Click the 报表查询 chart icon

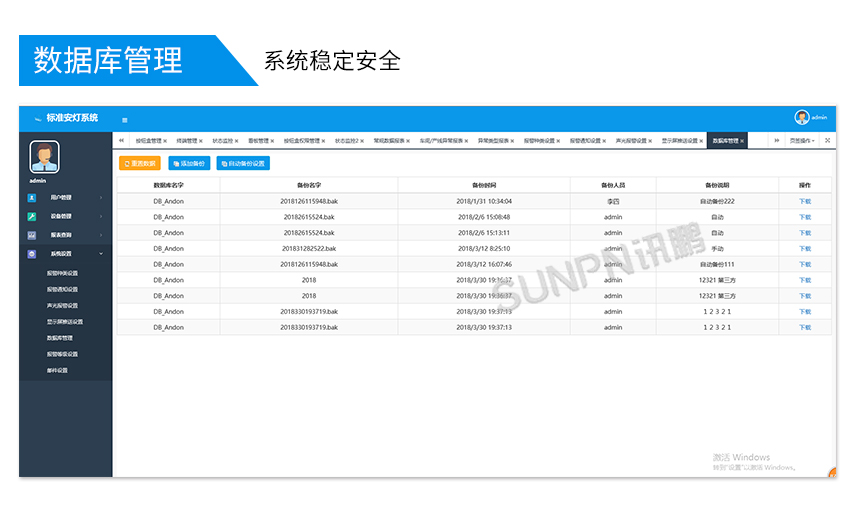(x=32, y=235)
